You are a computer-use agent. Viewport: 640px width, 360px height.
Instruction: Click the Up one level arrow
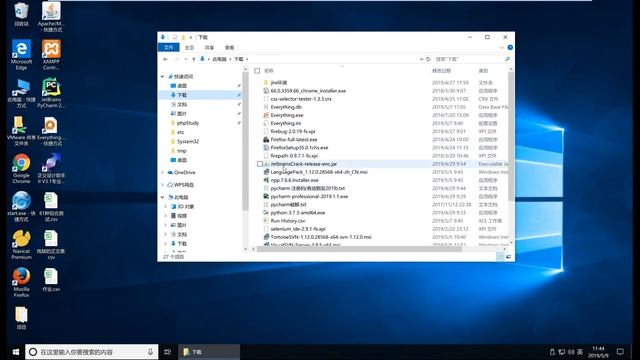(193, 59)
